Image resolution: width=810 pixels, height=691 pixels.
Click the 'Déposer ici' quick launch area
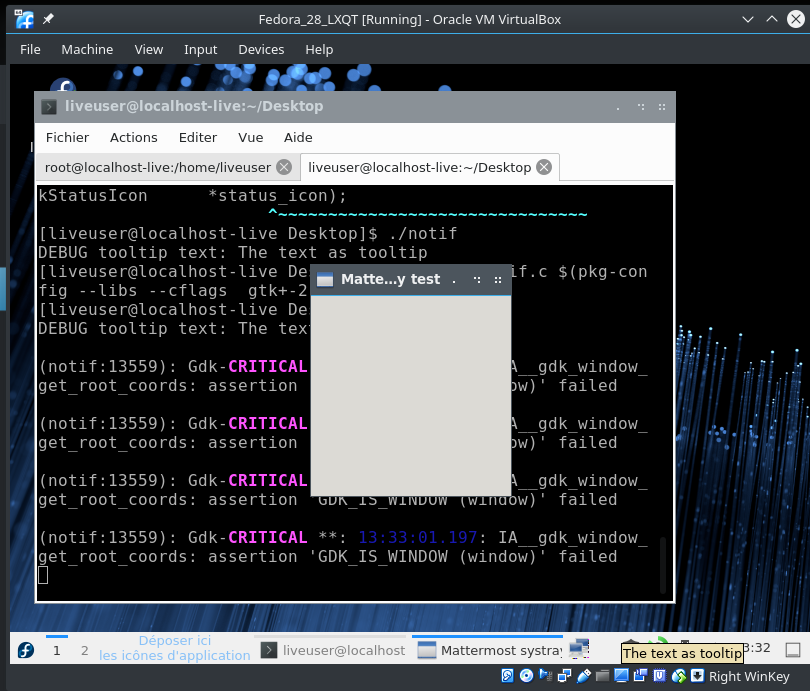point(175,648)
